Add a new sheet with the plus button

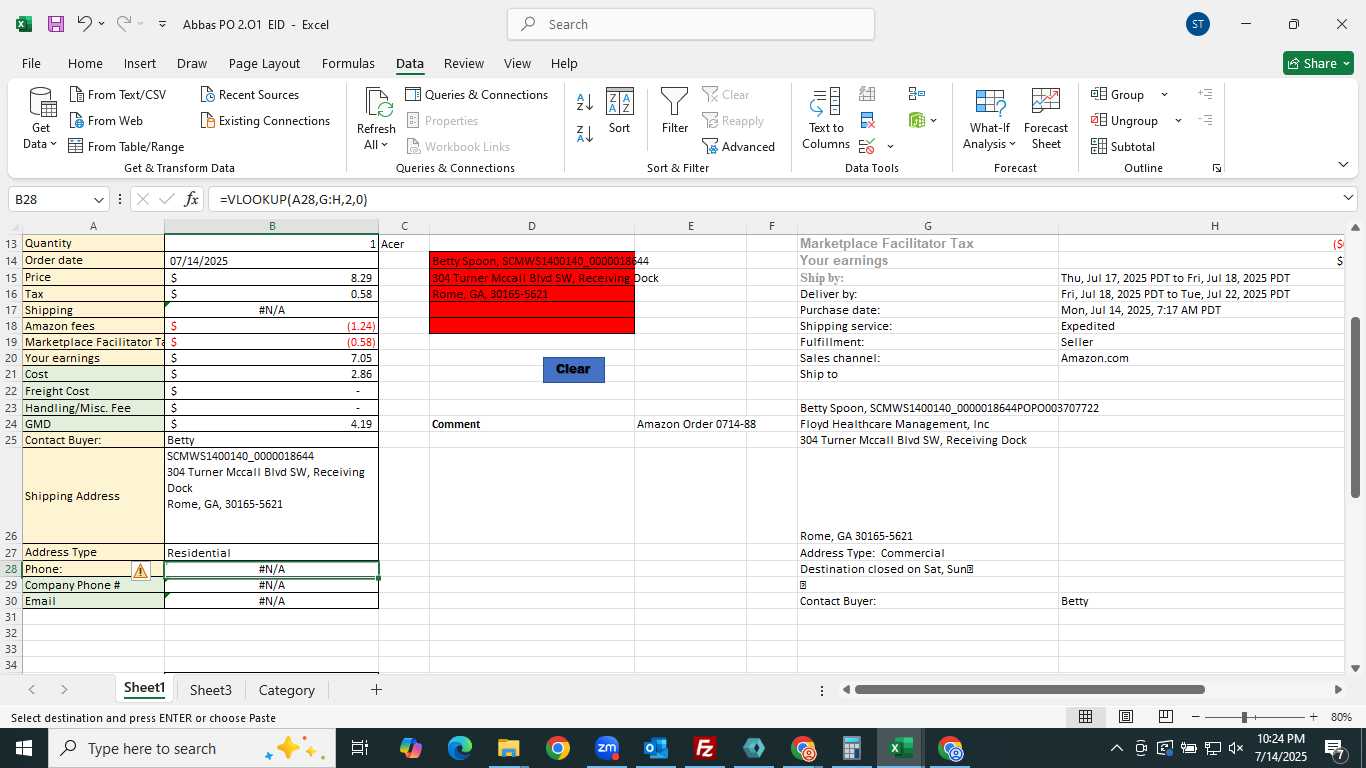pos(376,690)
